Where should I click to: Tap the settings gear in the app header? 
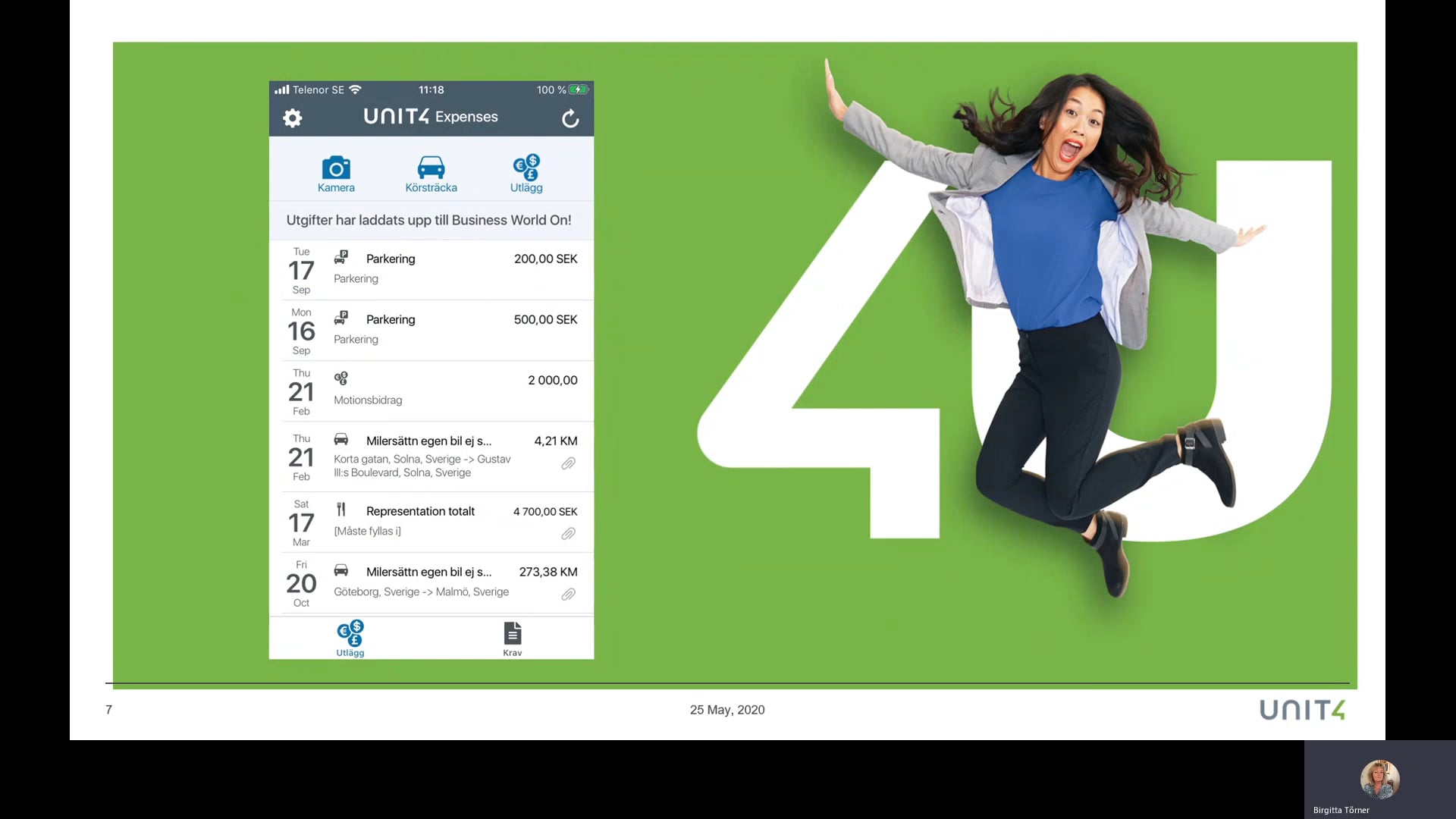(x=293, y=118)
